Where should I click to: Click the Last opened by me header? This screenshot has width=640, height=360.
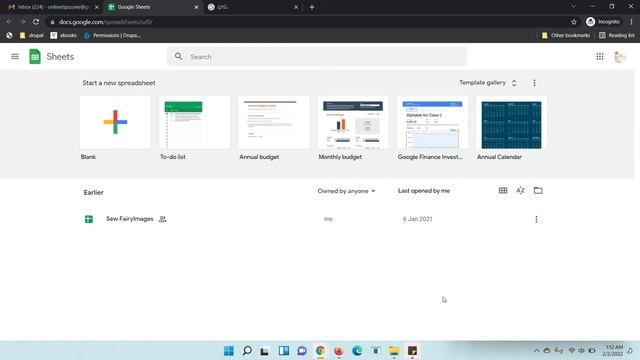point(424,191)
